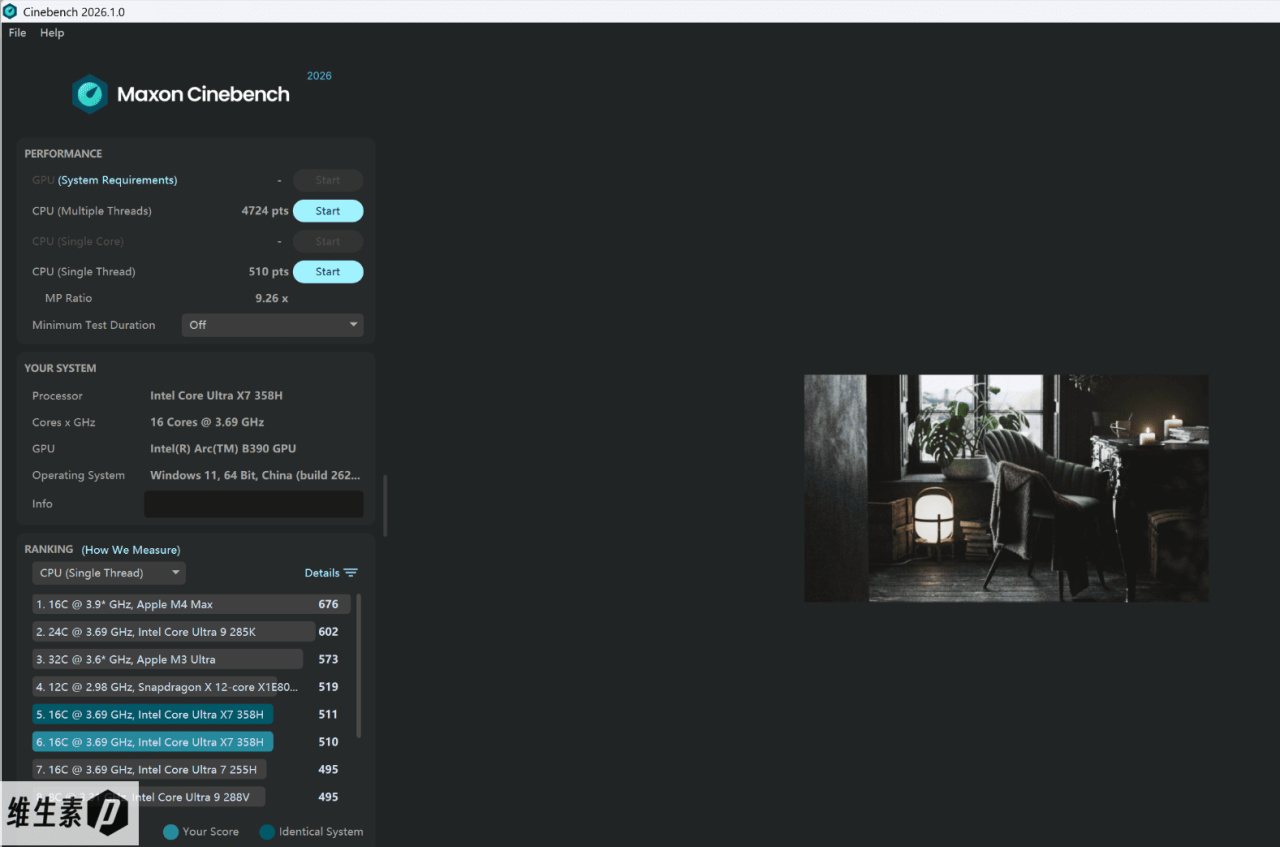Select ranking row 5 Intel Core Ultra X7 358H
The width and height of the screenshot is (1280, 847).
tap(153, 714)
